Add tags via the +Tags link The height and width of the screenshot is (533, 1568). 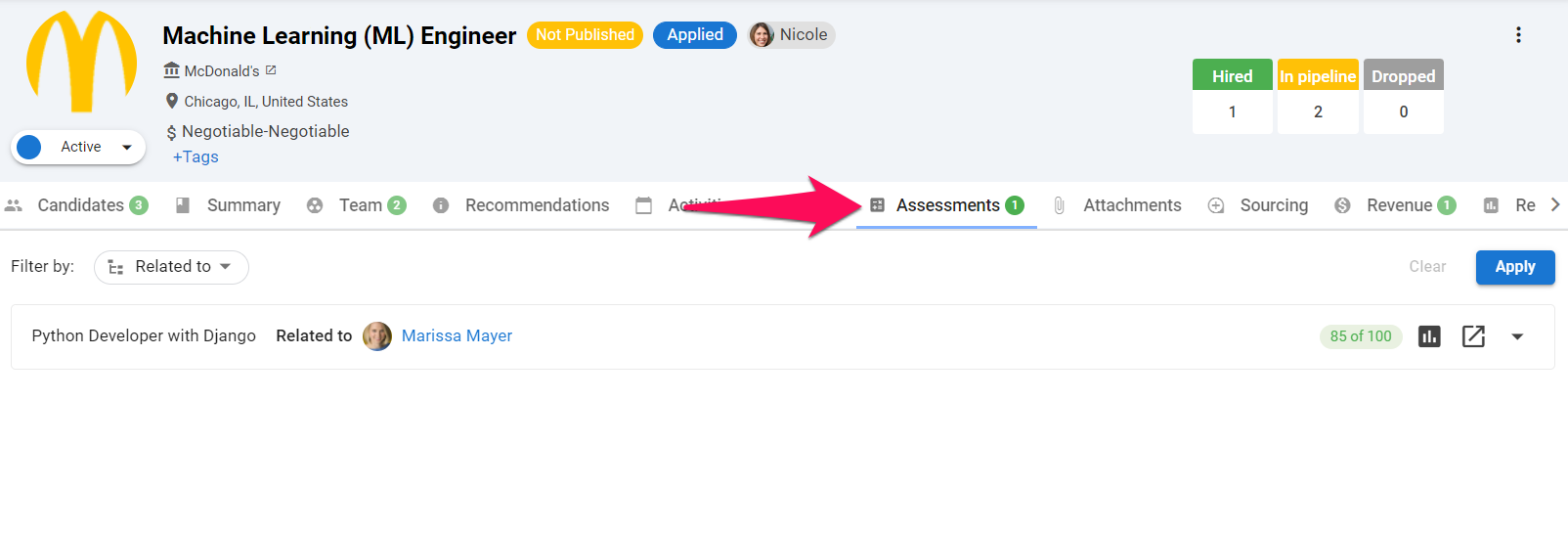point(196,156)
